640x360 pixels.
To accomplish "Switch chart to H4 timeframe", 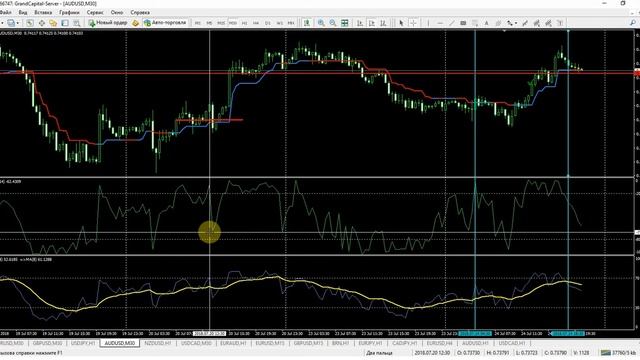I will click(x=256, y=23).
